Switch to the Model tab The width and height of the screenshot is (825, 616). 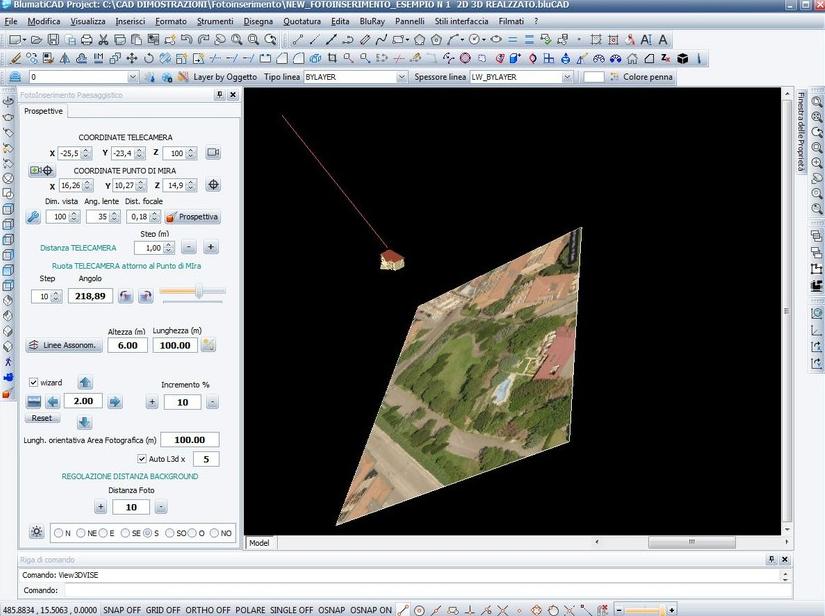pos(259,542)
